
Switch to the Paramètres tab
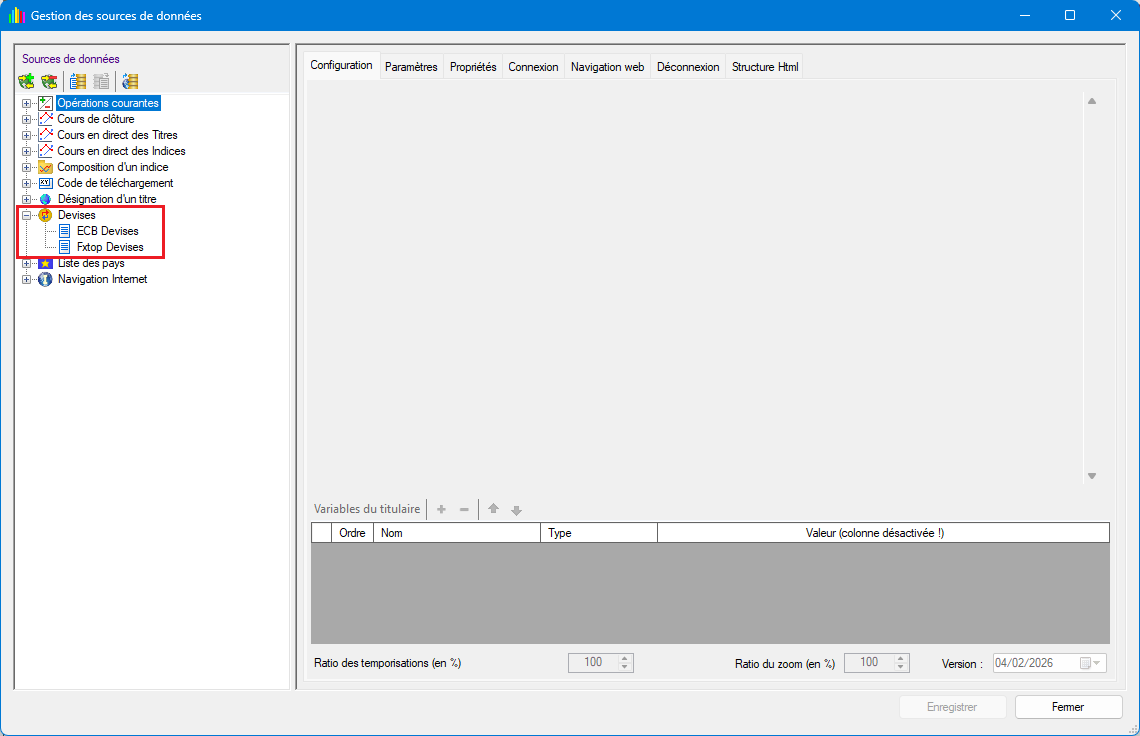[x=411, y=67]
